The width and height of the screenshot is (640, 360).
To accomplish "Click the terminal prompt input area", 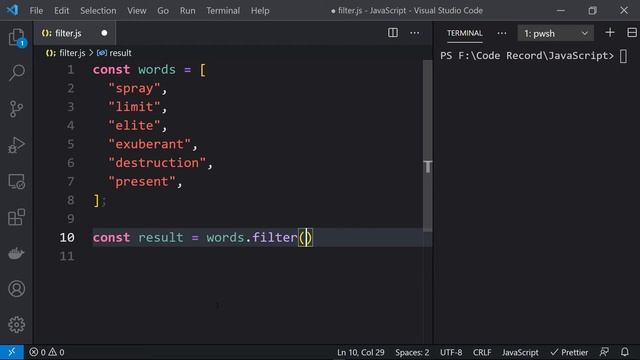I will tap(624, 56).
